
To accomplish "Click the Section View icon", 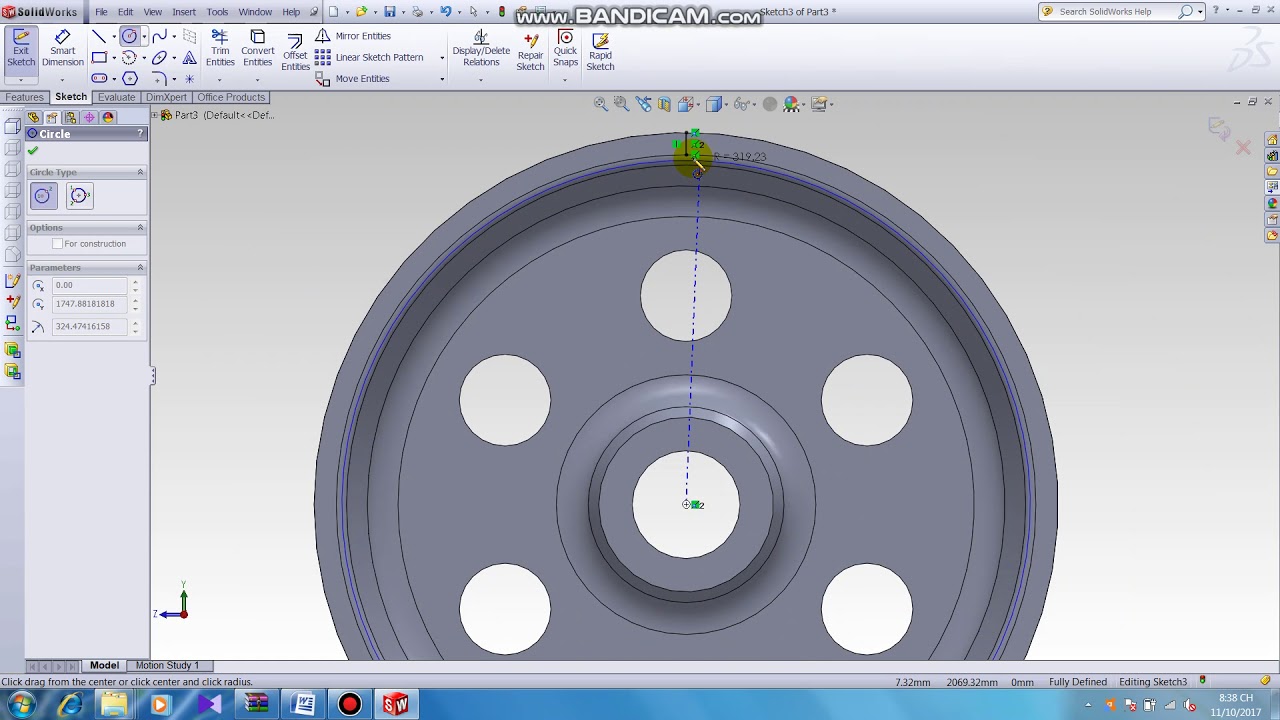I will tap(664, 104).
